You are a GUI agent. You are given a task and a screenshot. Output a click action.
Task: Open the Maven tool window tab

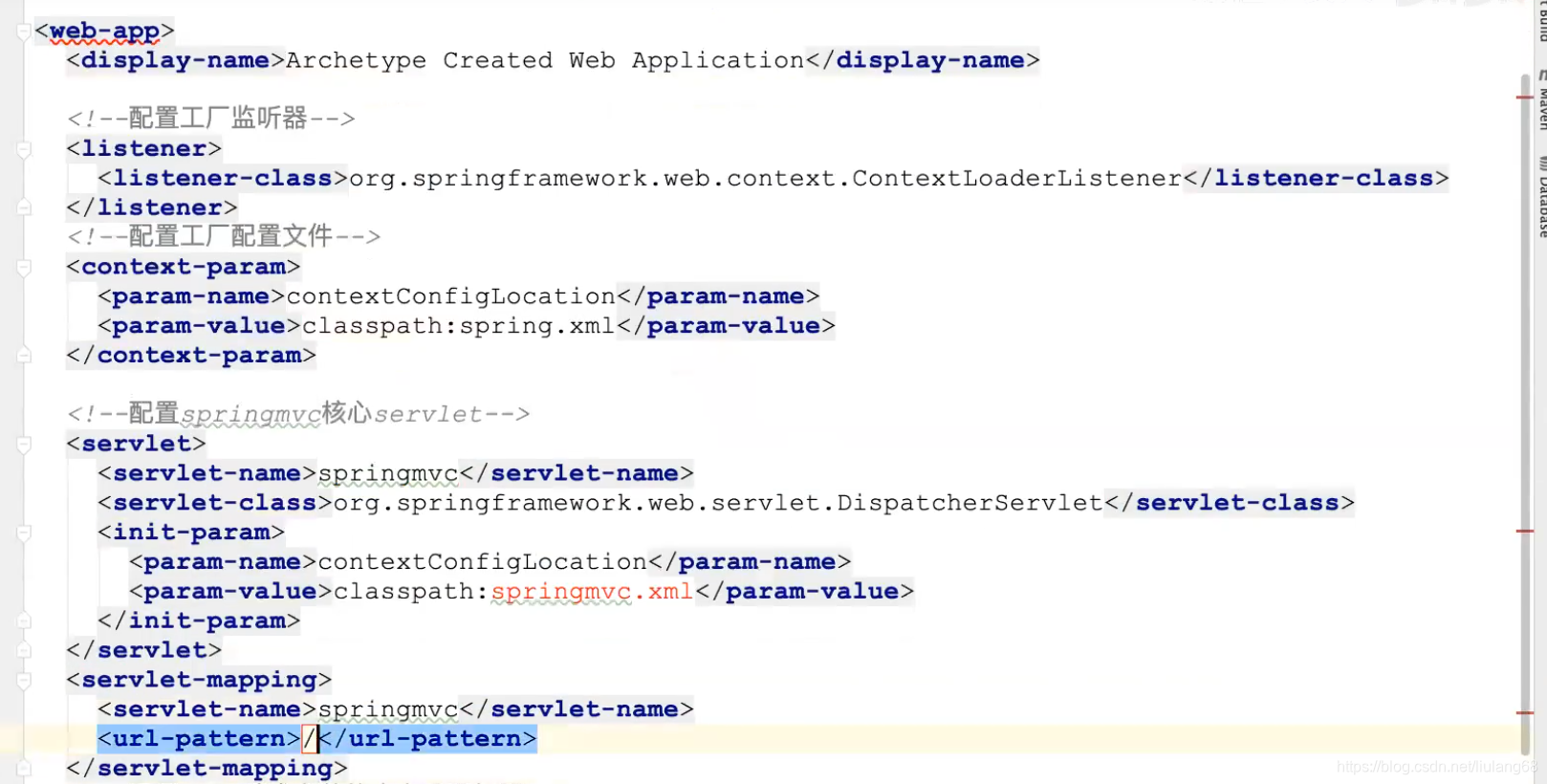(x=1541, y=100)
